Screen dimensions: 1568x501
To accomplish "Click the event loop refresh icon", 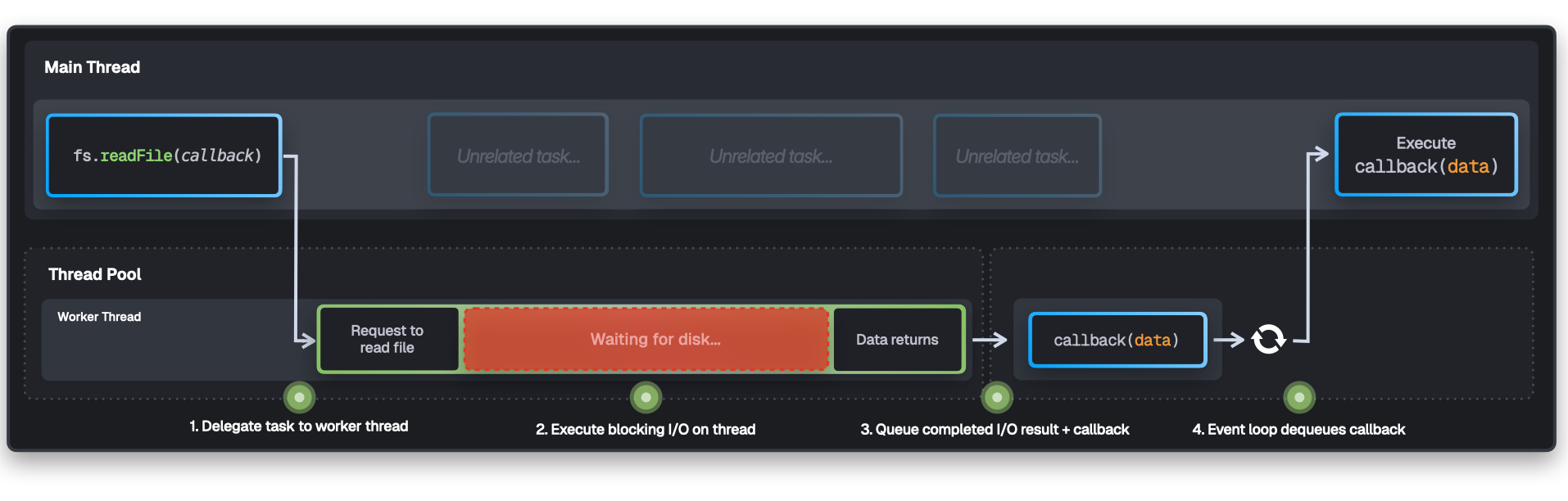I will [x=1268, y=339].
